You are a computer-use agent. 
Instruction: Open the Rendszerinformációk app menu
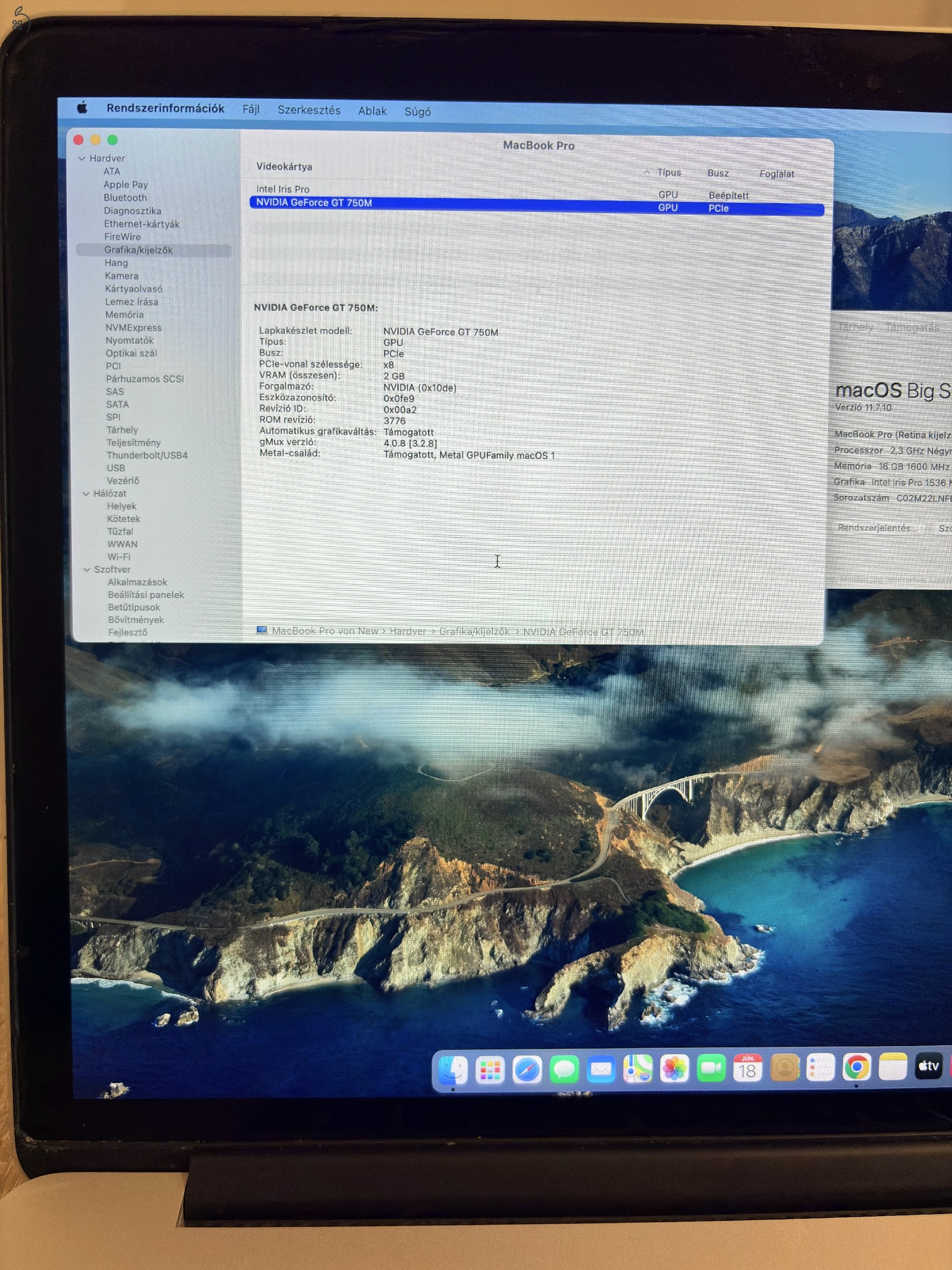(x=165, y=108)
